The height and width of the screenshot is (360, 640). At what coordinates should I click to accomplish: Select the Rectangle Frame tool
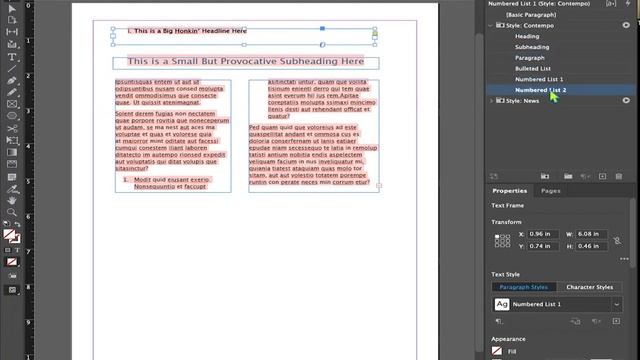coord(12,104)
